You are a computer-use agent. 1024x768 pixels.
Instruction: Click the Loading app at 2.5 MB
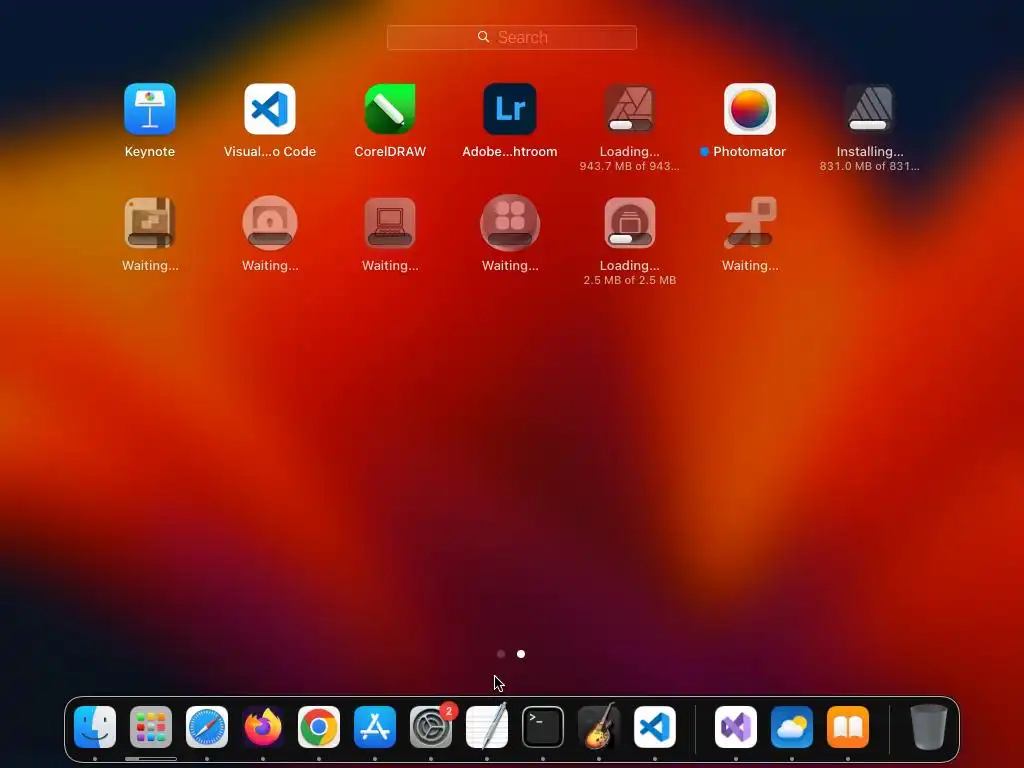point(630,223)
